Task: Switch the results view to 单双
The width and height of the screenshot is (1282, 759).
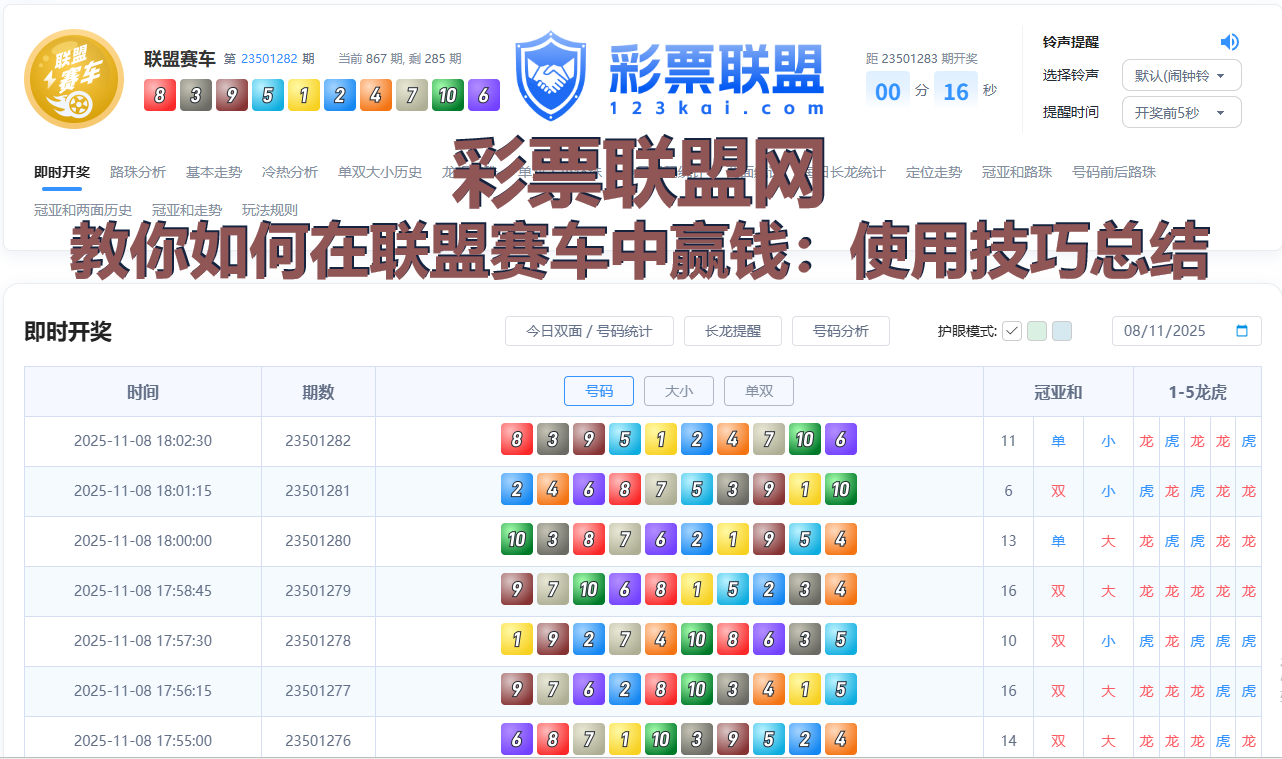Action: 758,391
